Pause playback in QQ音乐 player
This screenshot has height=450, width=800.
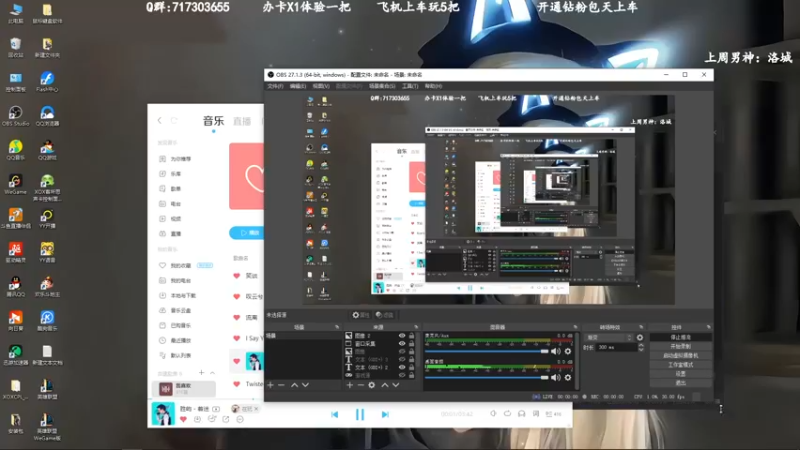point(360,415)
